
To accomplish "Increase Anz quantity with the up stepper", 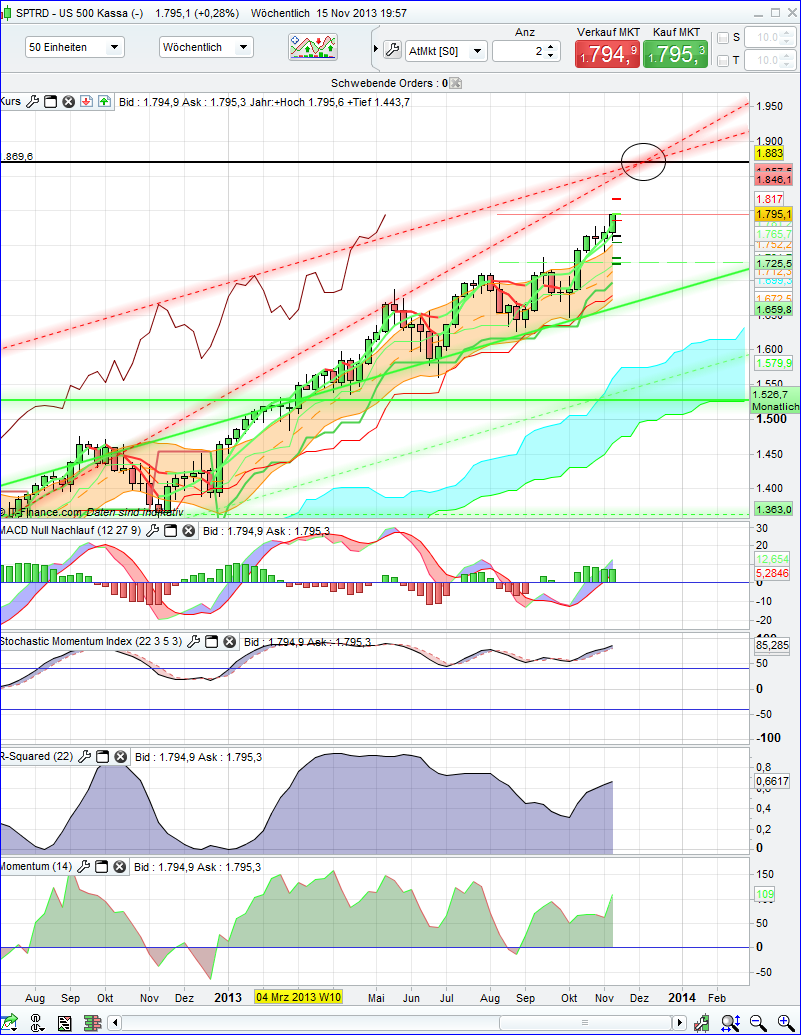I will 550,45.
